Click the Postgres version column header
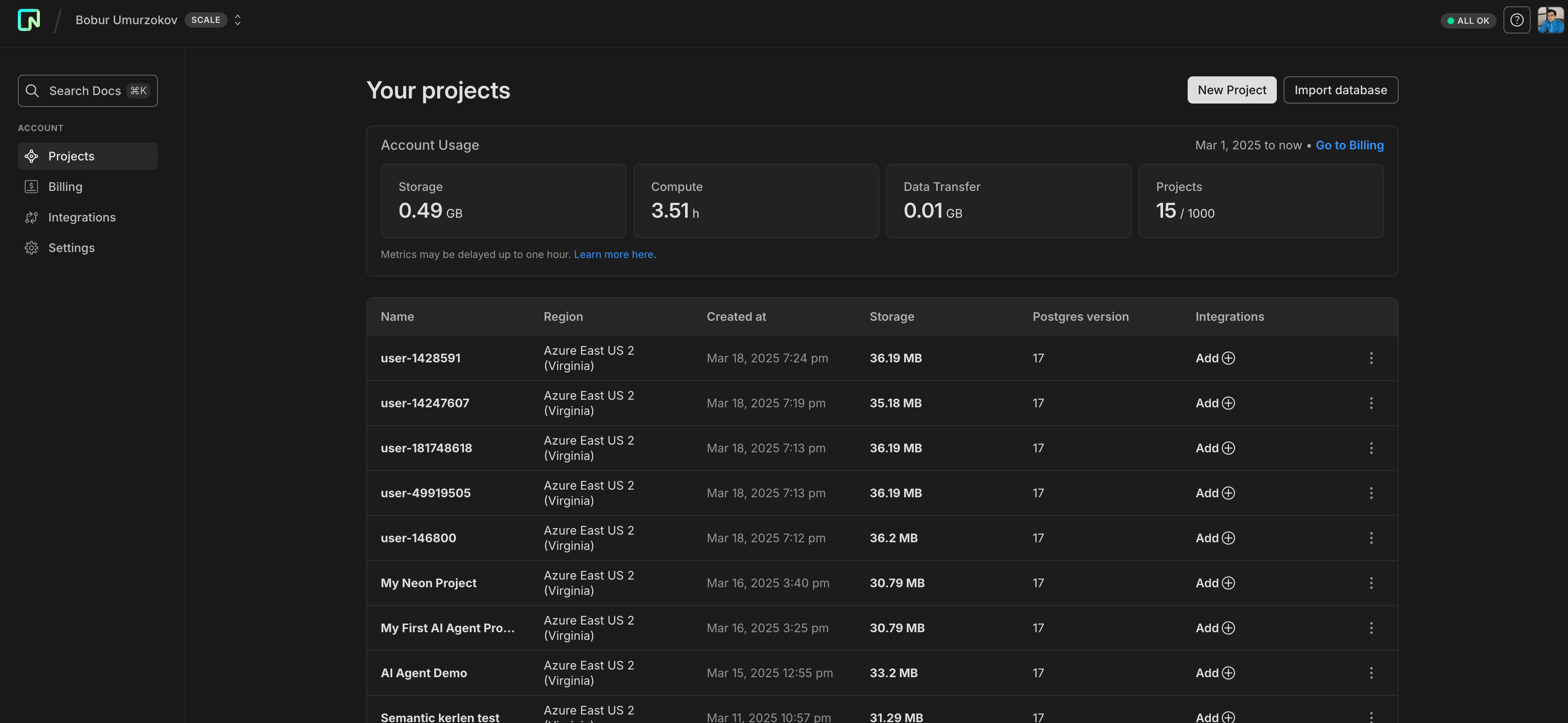 pyautogui.click(x=1080, y=317)
